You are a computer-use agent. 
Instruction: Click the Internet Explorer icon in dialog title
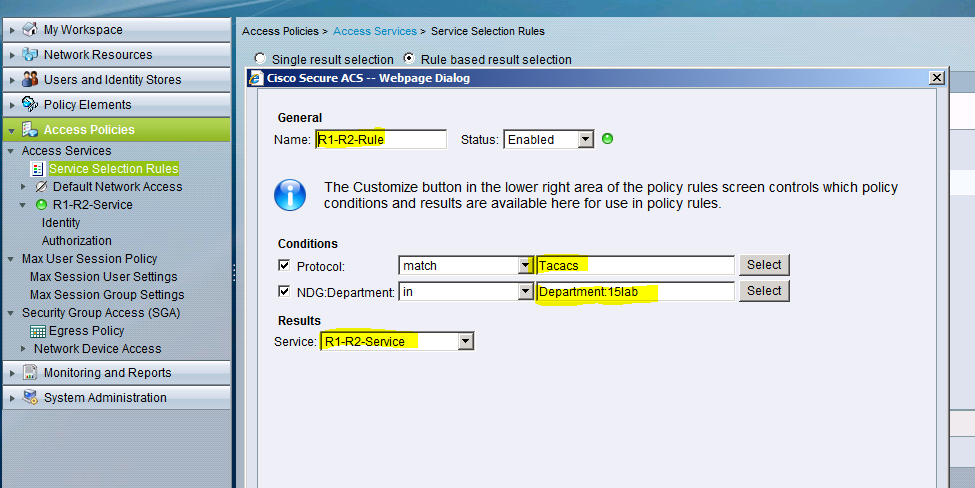(x=256, y=78)
